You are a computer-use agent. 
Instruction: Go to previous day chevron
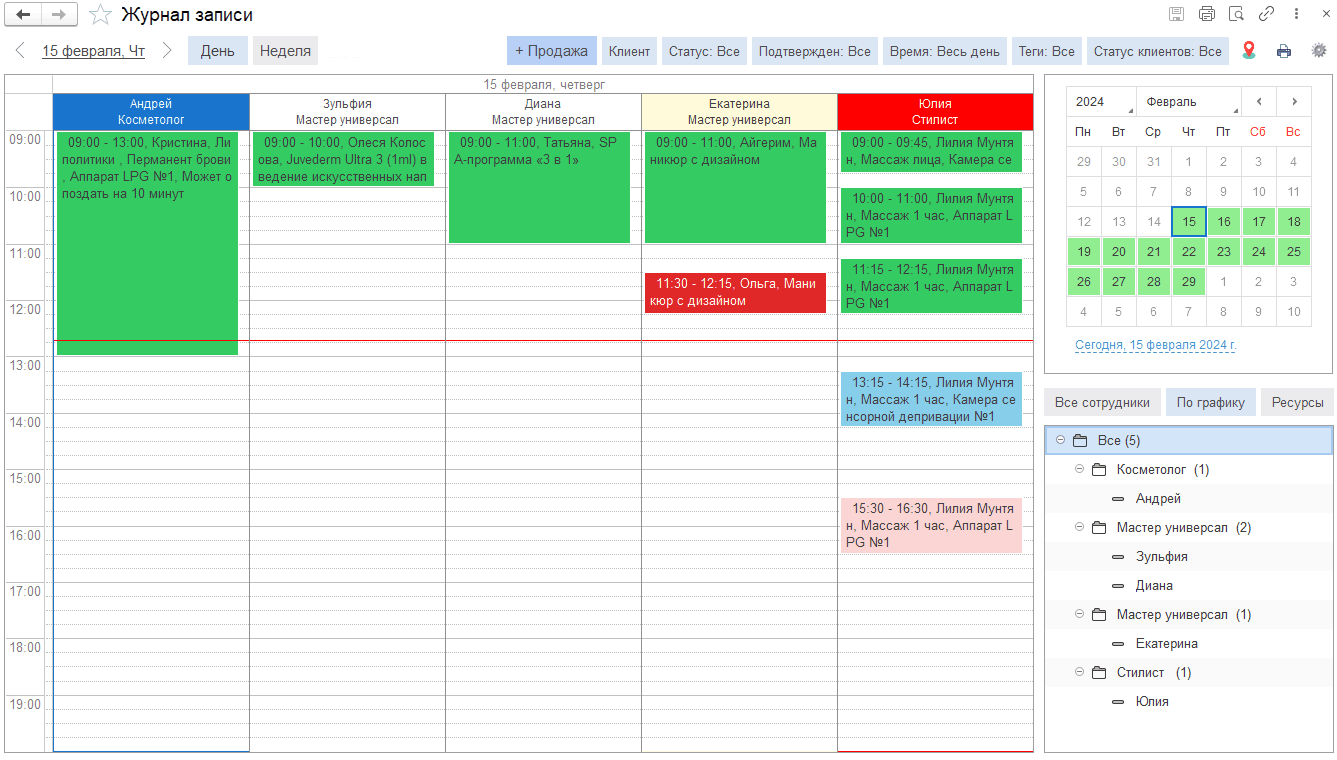point(20,50)
